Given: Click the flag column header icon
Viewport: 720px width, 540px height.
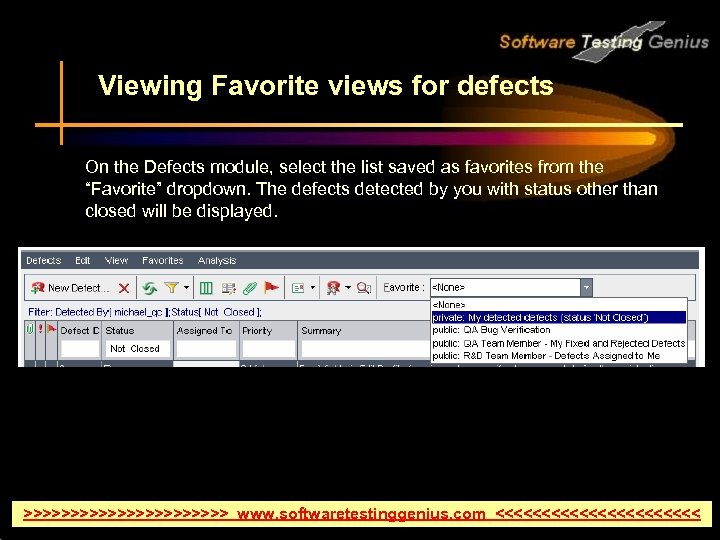Looking at the screenshot, I should (51, 329).
